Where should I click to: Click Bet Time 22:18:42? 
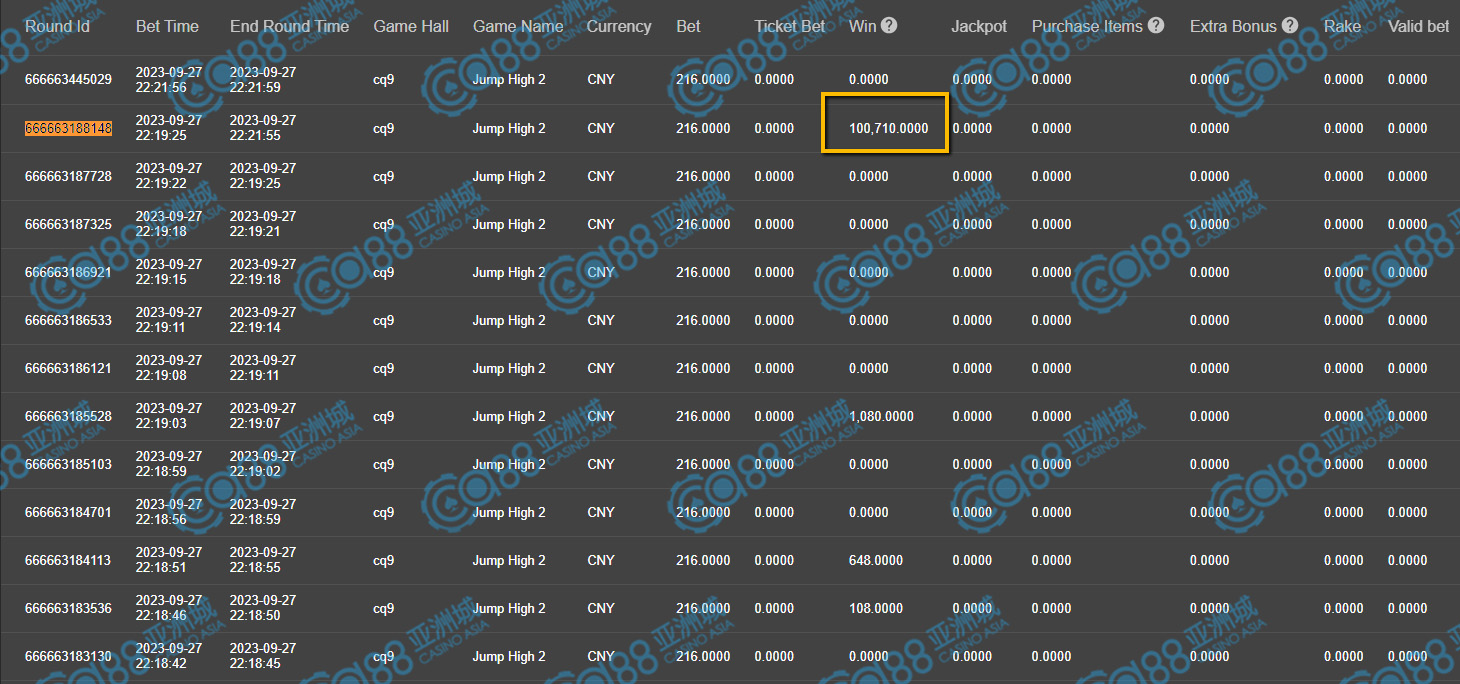169,656
